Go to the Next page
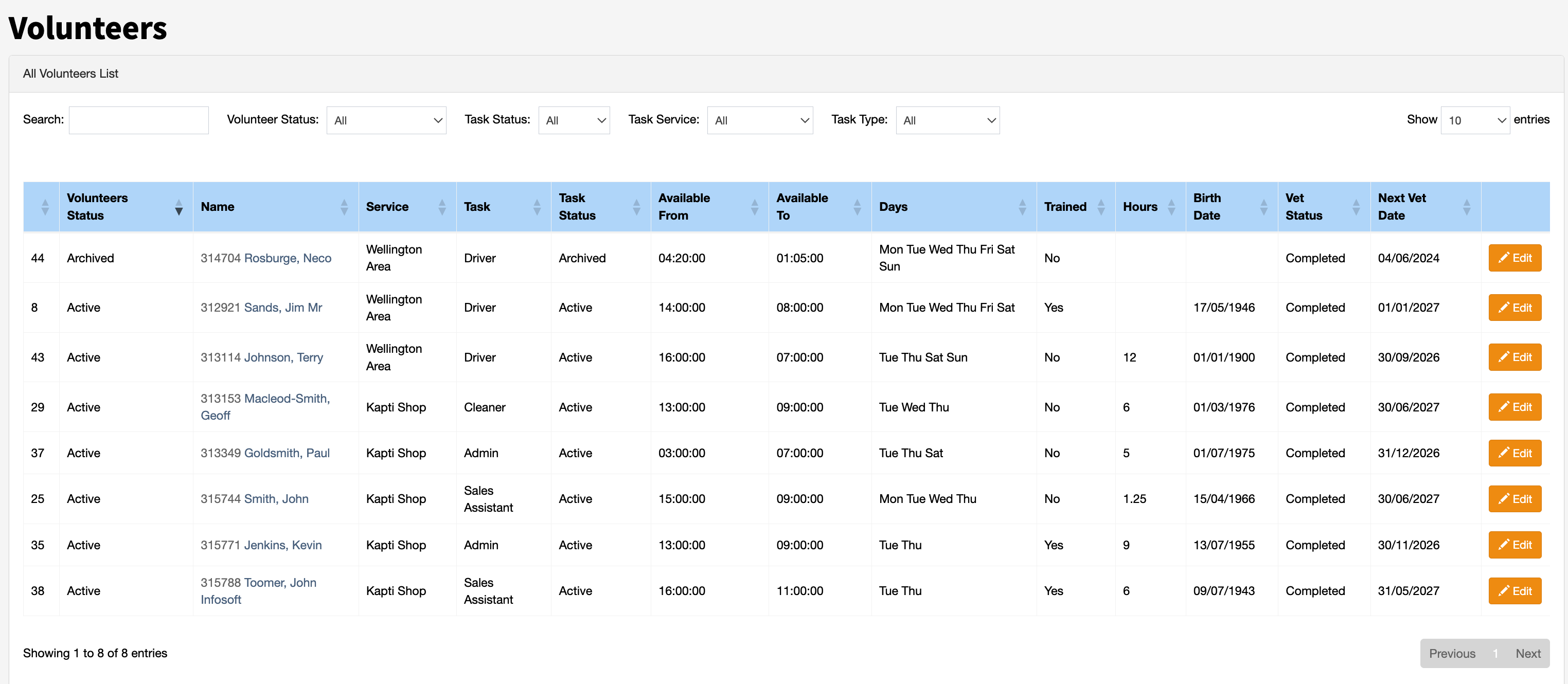Image resolution: width=1568 pixels, height=684 pixels. [1528, 654]
